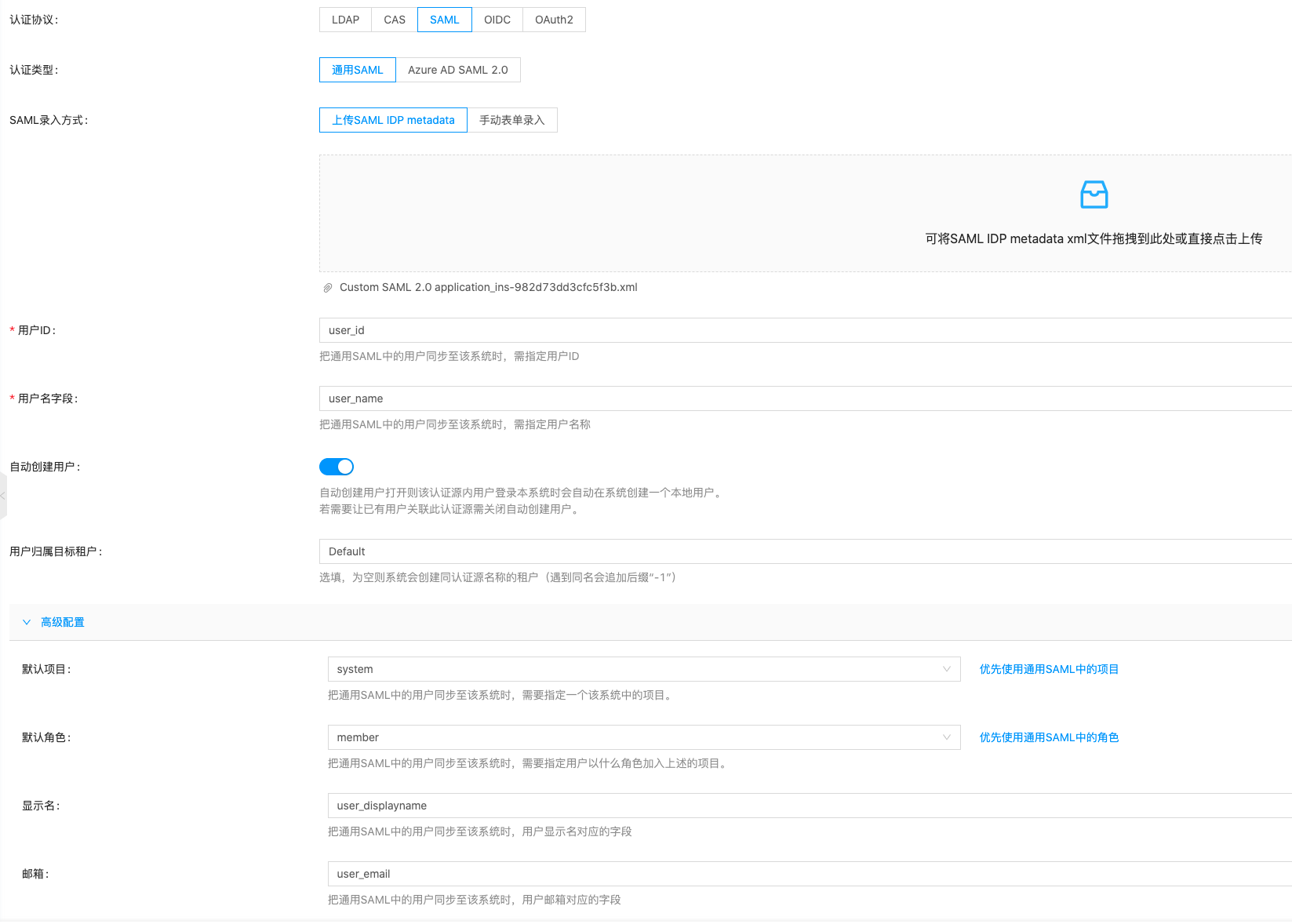This screenshot has height=924, width=1292.
Task: Toggle the 自动创建用户 switch off
Action: tap(337, 467)
